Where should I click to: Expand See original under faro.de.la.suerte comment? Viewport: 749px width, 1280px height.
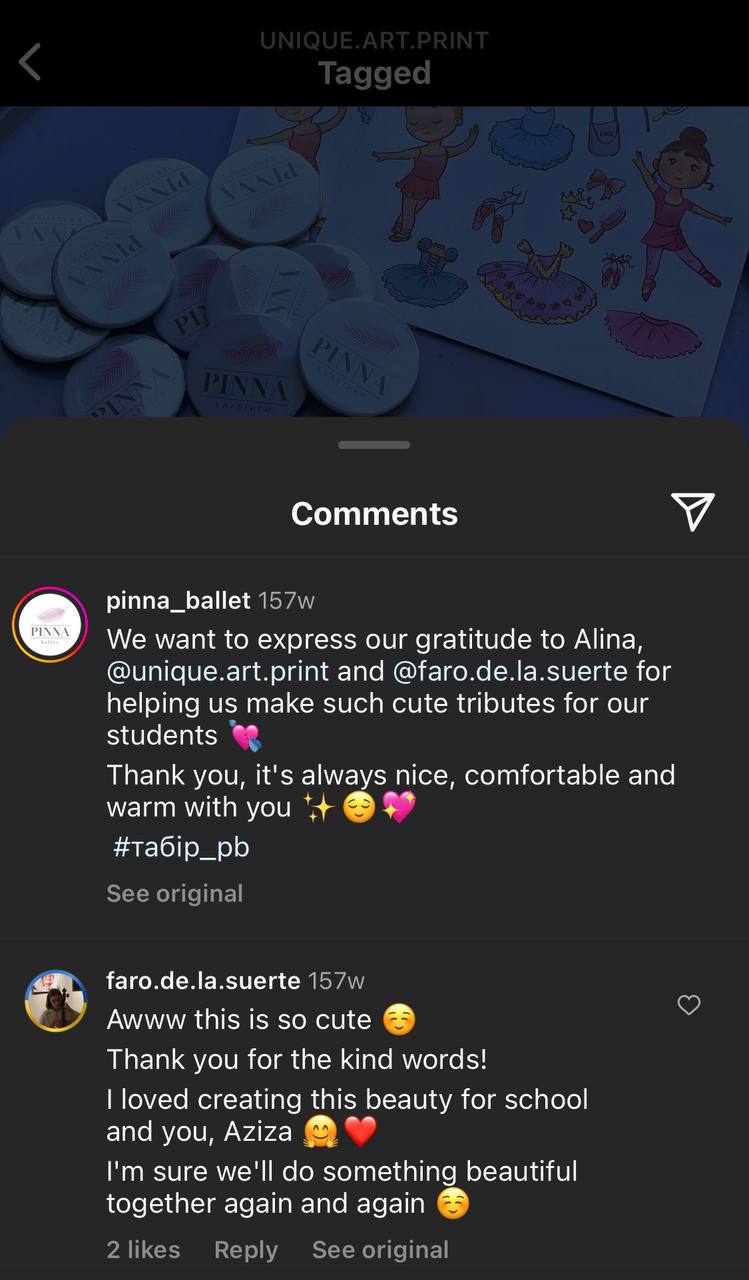click(380, 1249)
